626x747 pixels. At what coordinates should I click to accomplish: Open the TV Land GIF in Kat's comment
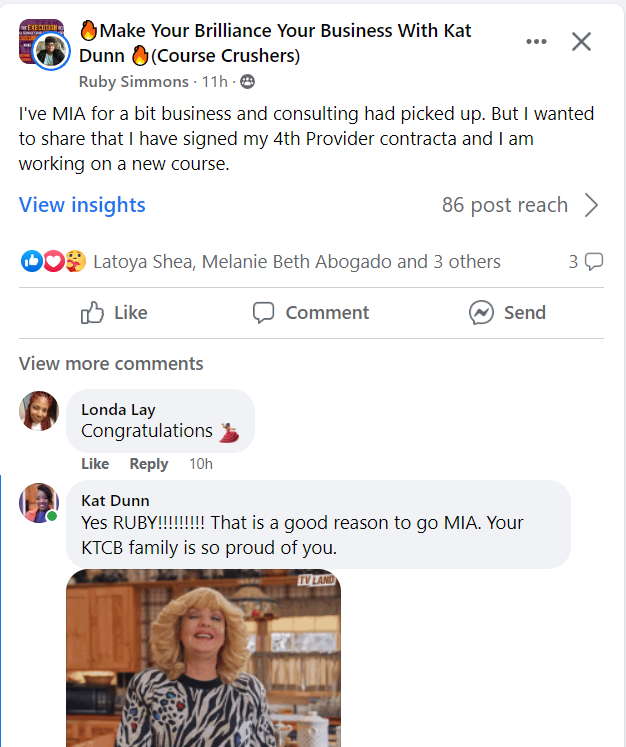click(x=203, y=658)
